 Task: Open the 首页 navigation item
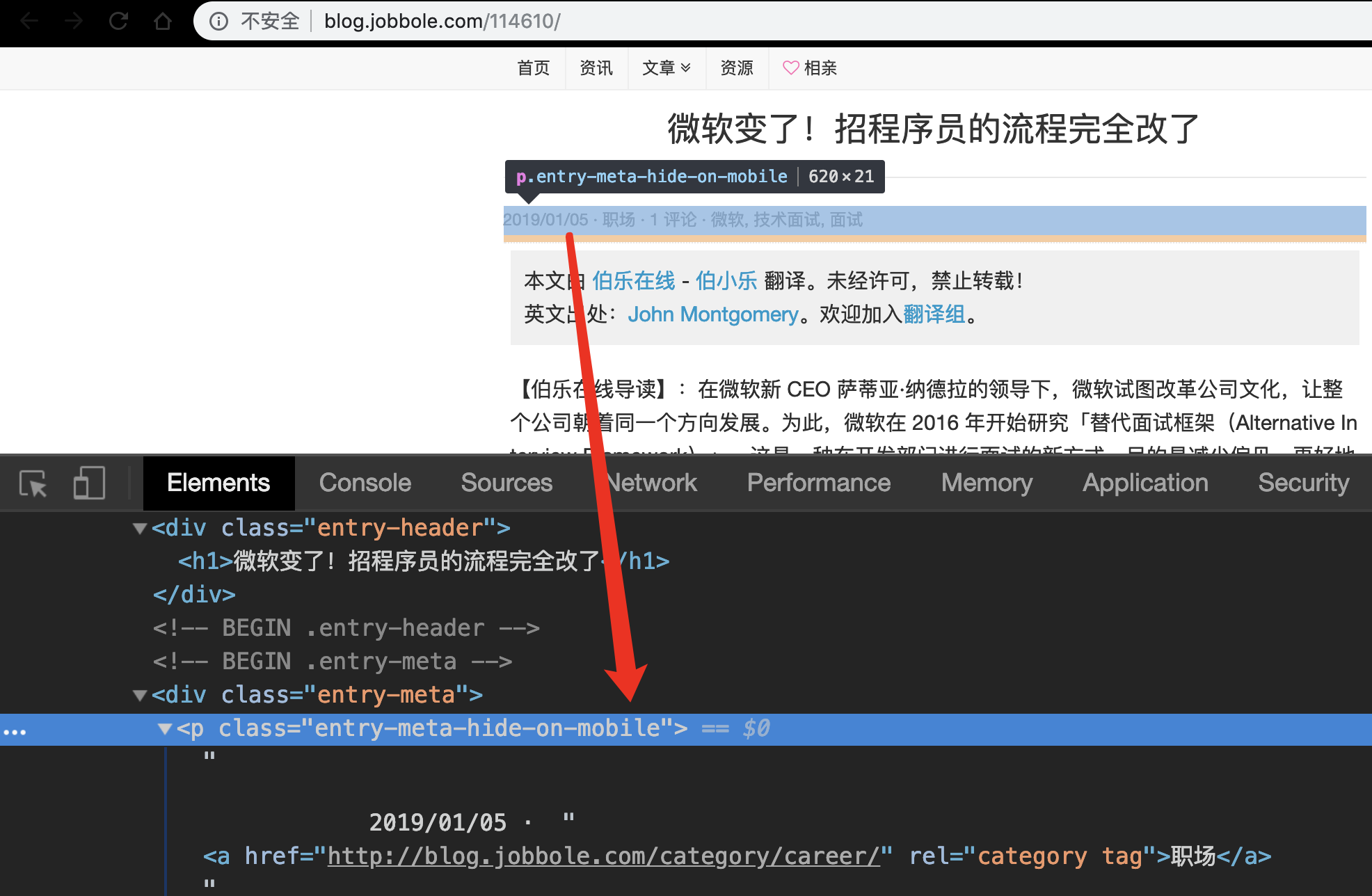(x=534, y=67)
